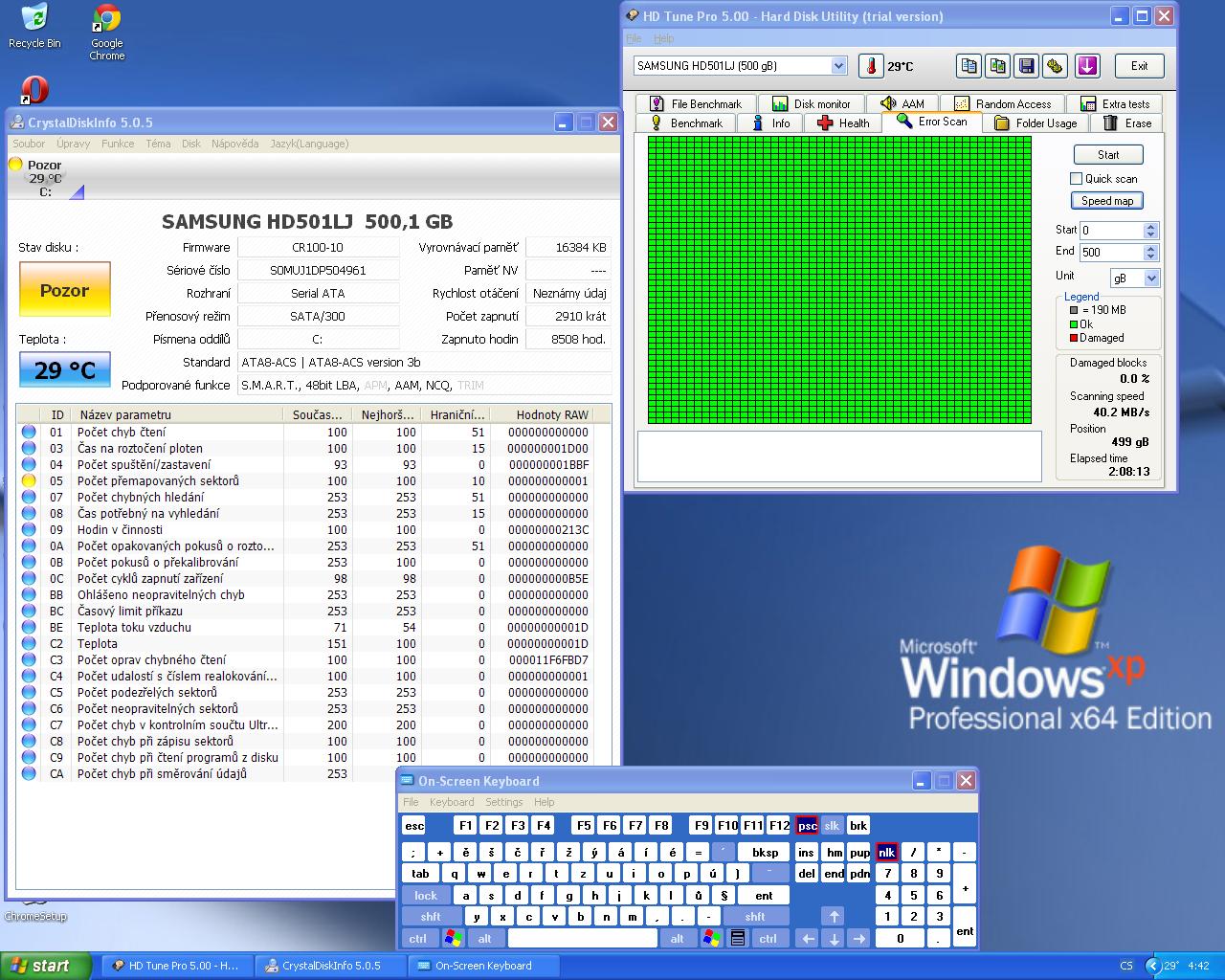The image size is (1225, 980).
Task: Open Soubor menu in CrystalDiskInfo
Action: click(29, 144)
